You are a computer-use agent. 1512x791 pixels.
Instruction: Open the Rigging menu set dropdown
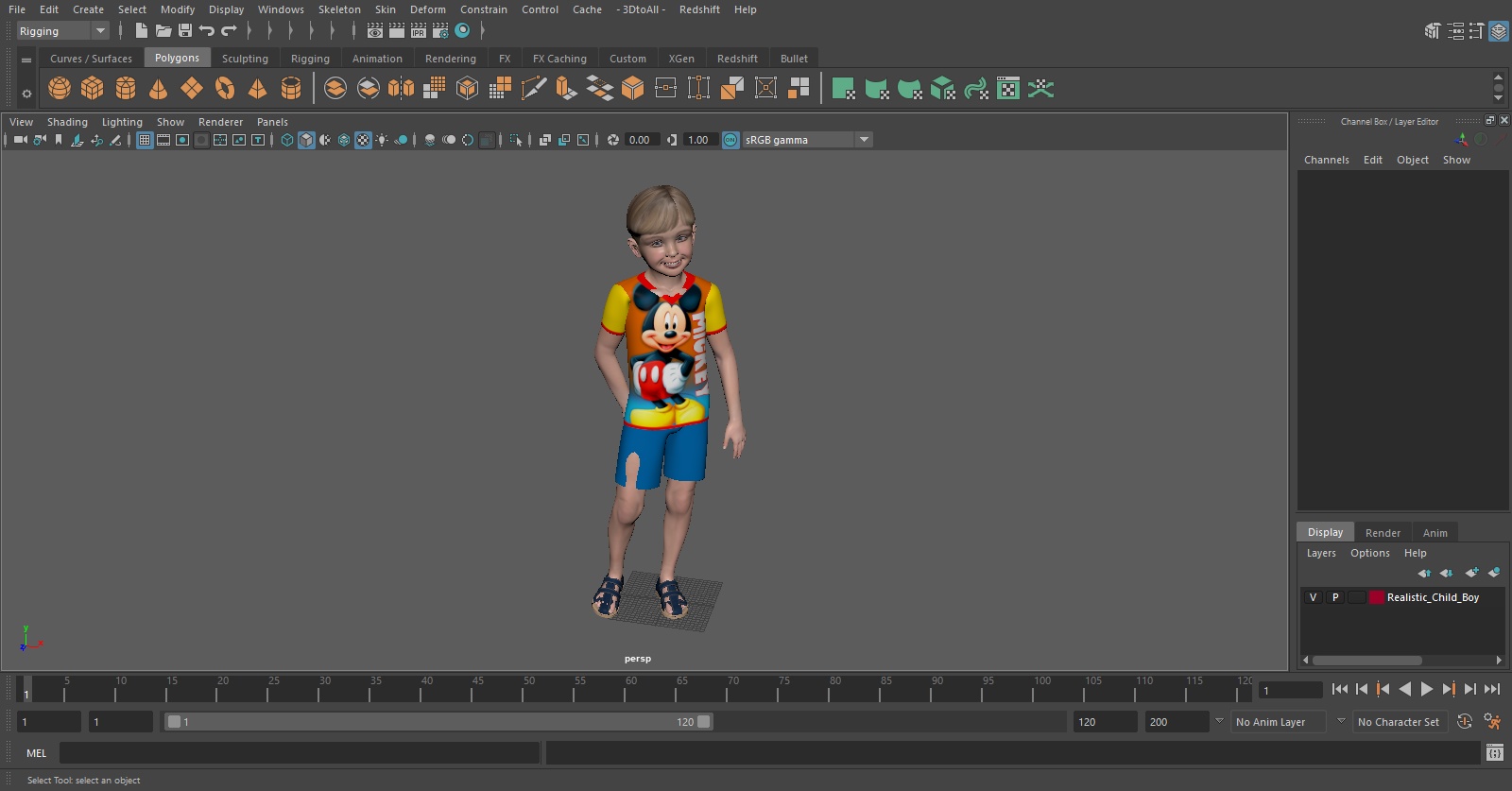(x=63, y=31)
